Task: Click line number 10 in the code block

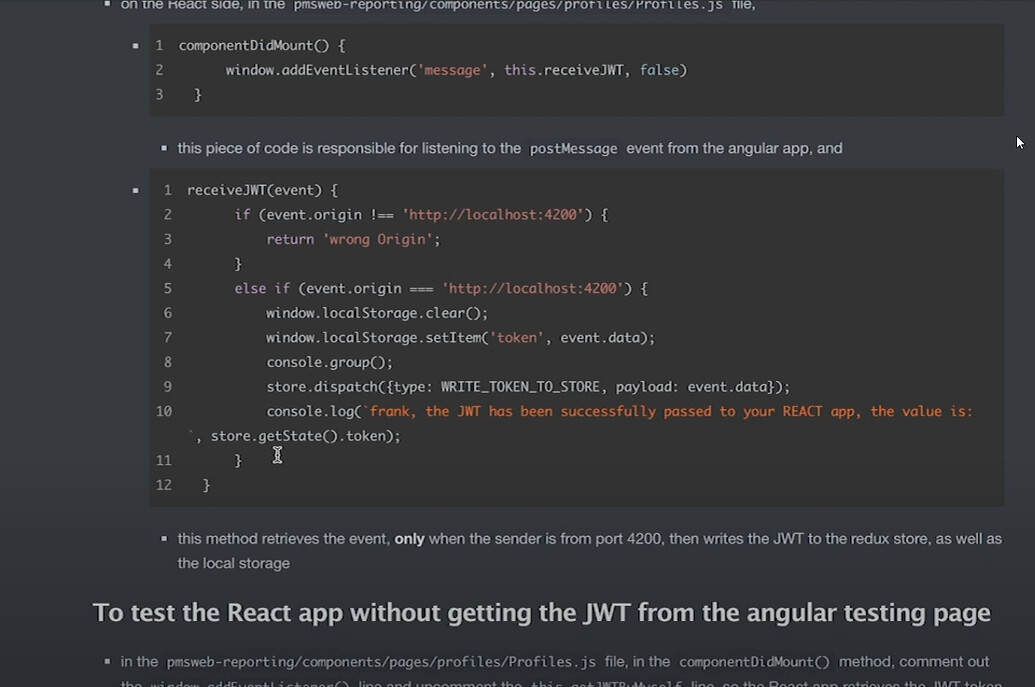Action: (x=164, y=411)
